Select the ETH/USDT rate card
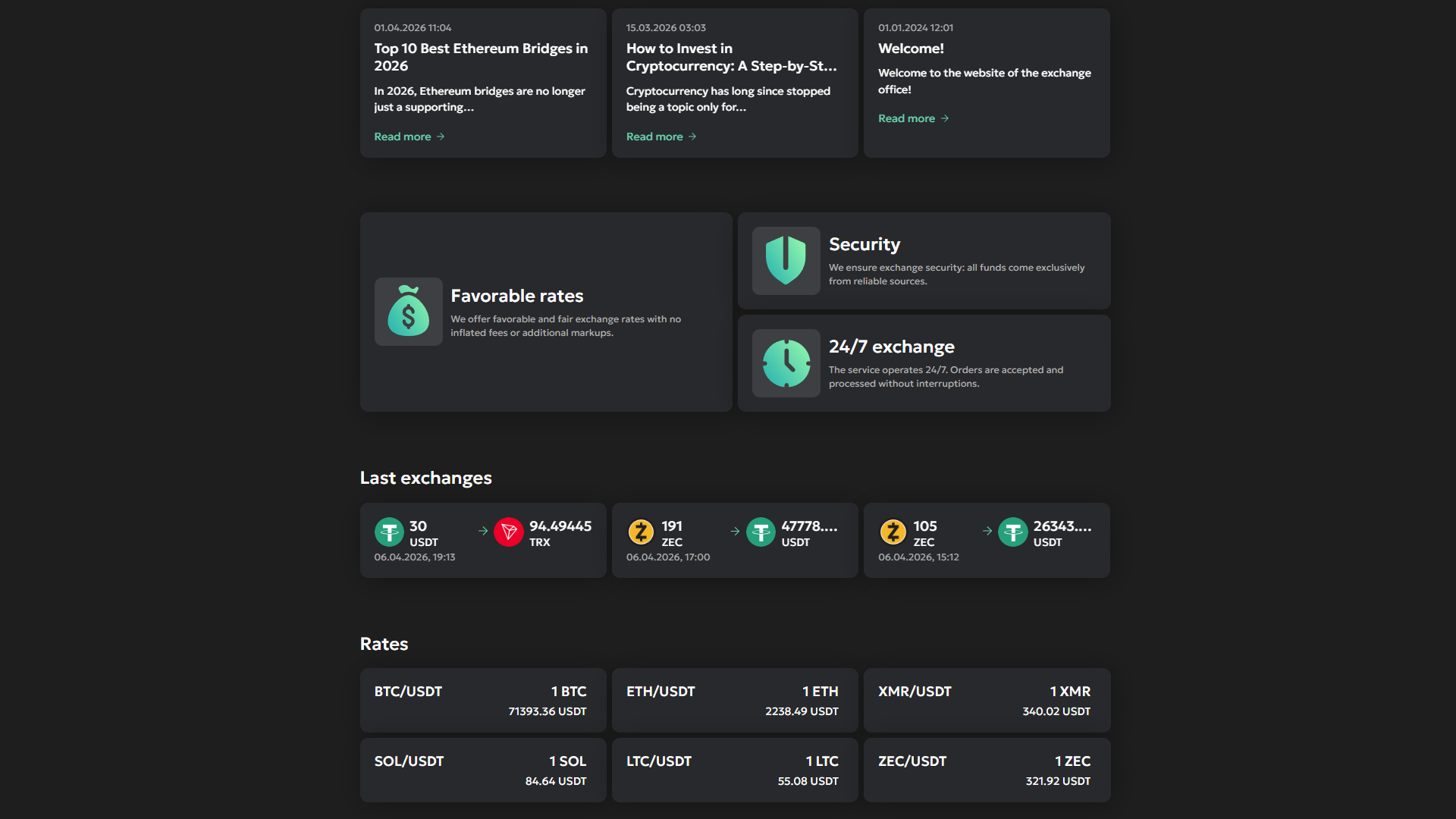 coord(734,700)
